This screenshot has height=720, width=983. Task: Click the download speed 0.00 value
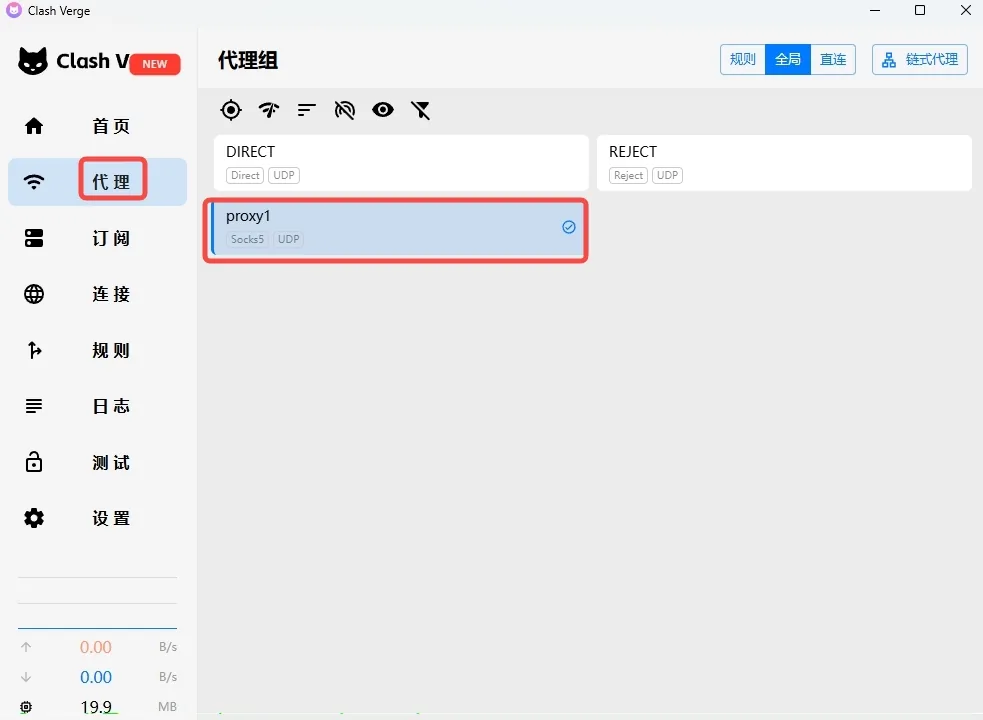pos(95,677)
